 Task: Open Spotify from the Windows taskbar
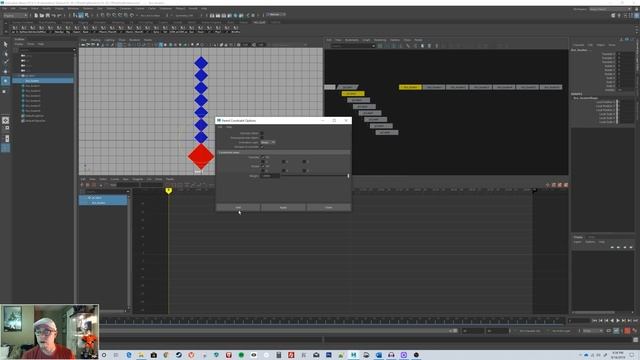241,355
